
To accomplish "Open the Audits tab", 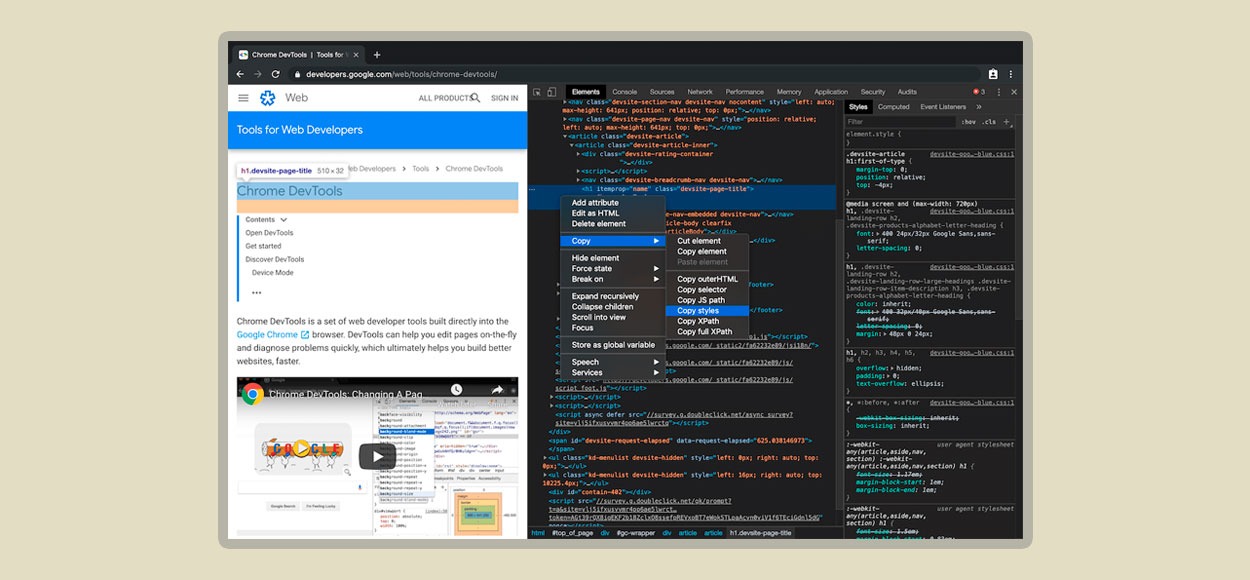I will coord(907,92).
